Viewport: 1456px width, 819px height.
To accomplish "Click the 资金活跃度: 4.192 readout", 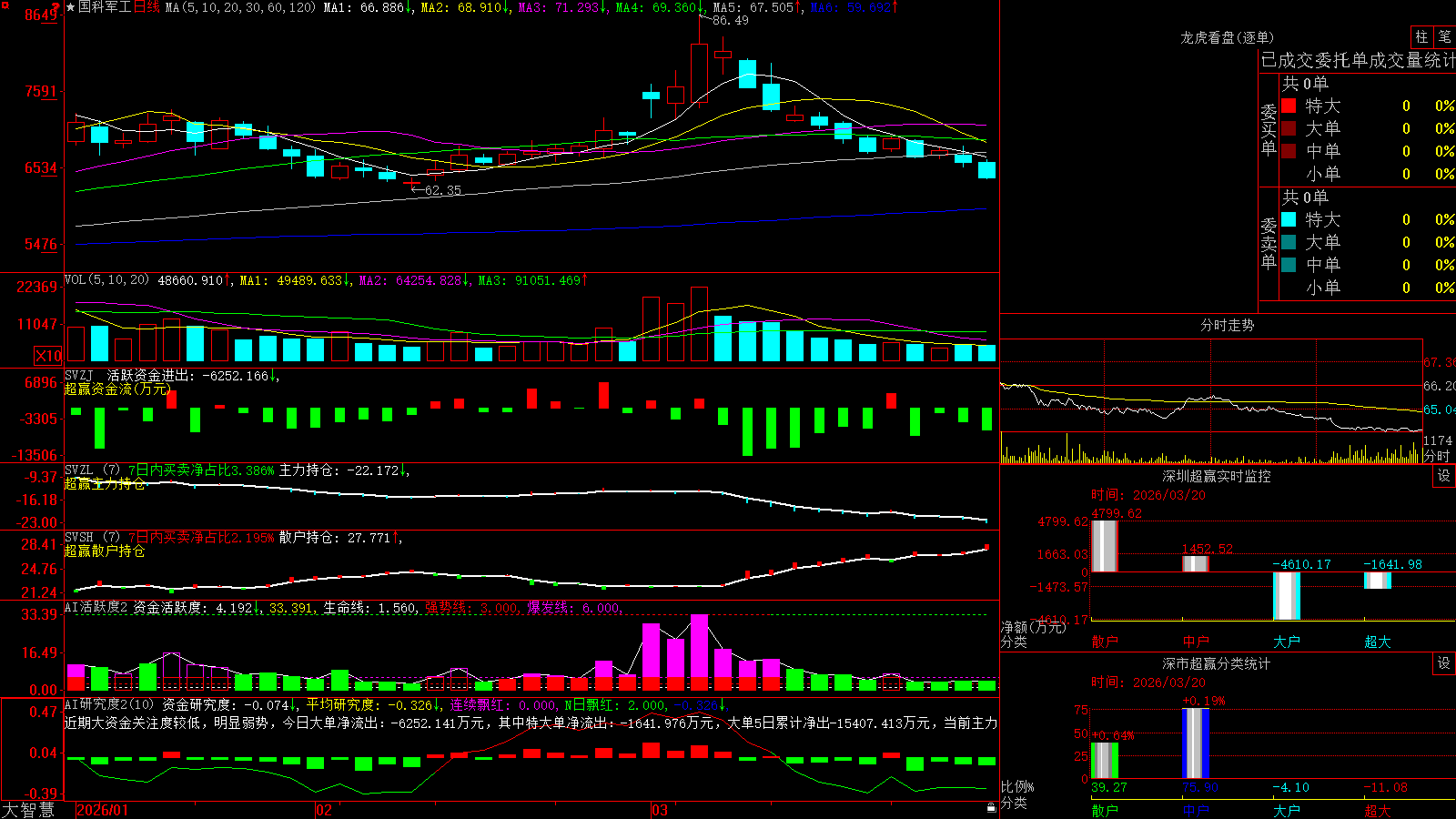I will tap(197, 608).
